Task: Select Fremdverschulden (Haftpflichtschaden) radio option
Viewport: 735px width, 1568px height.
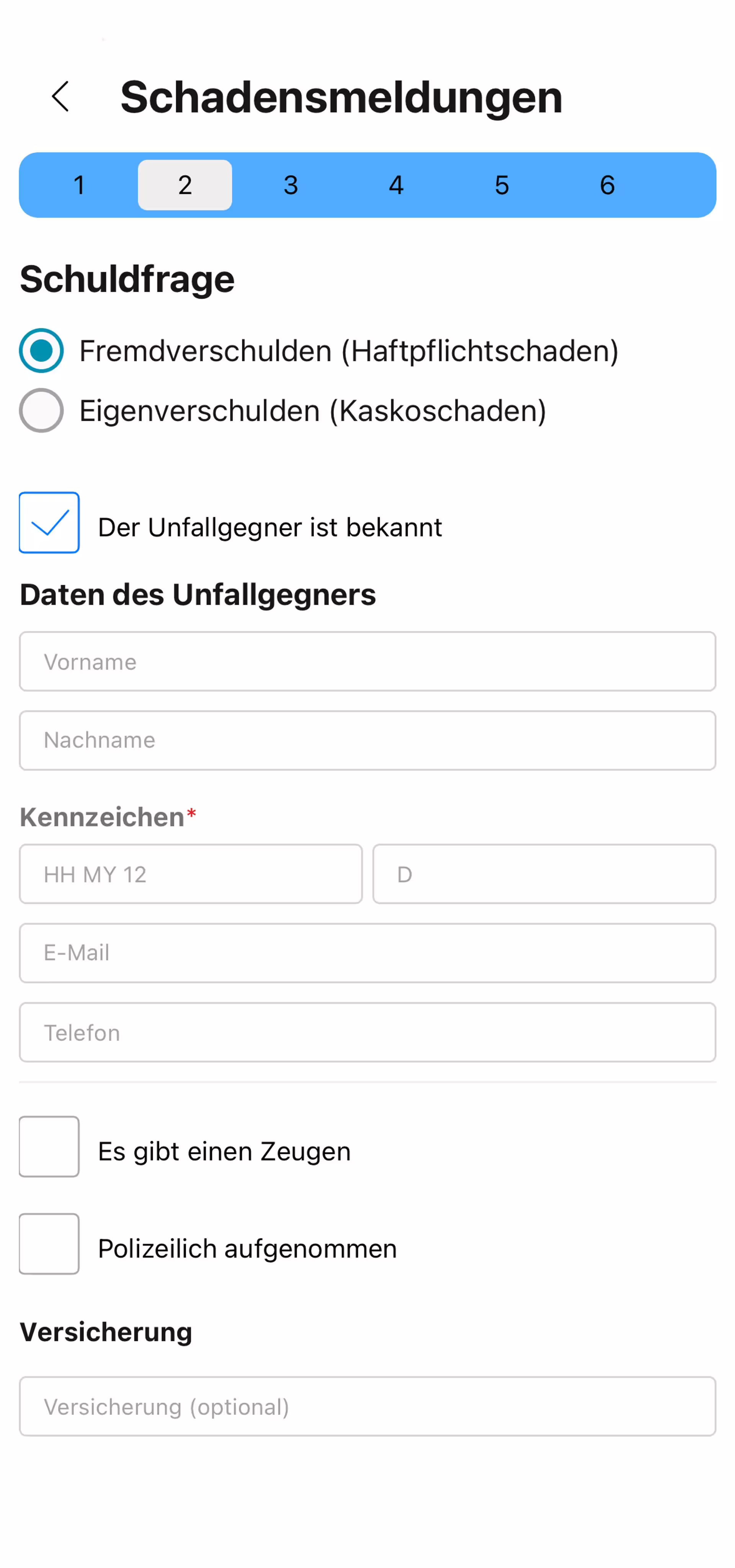Action: pyautogui.click(x=41, y=351)
